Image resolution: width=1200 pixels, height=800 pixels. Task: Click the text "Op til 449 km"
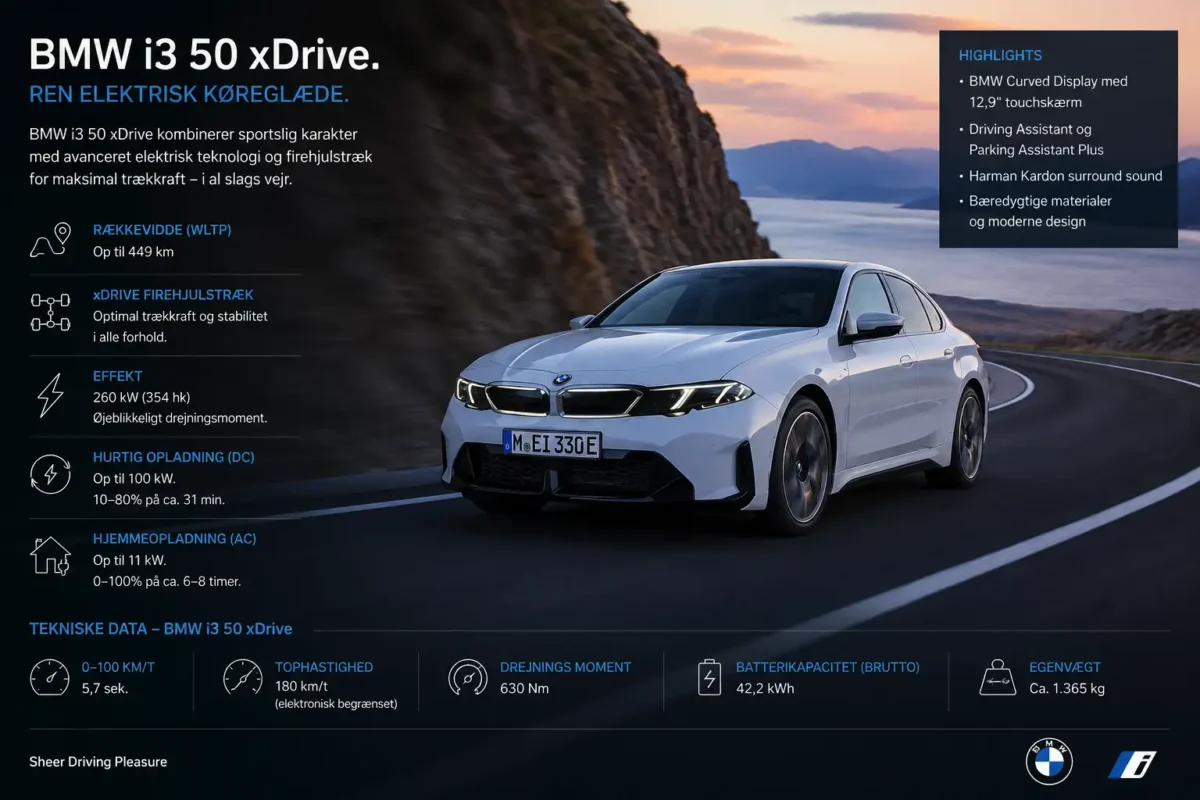click(x=133, y=252)
